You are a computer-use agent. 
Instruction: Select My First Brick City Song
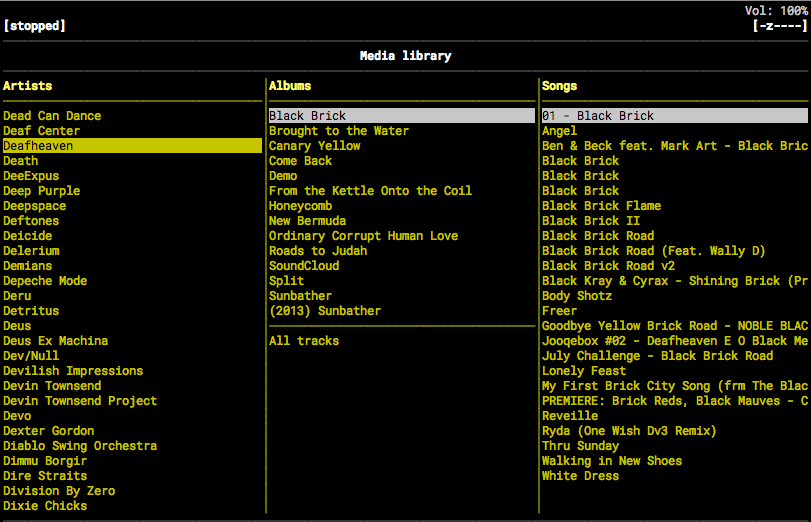[x=675, y=386]
